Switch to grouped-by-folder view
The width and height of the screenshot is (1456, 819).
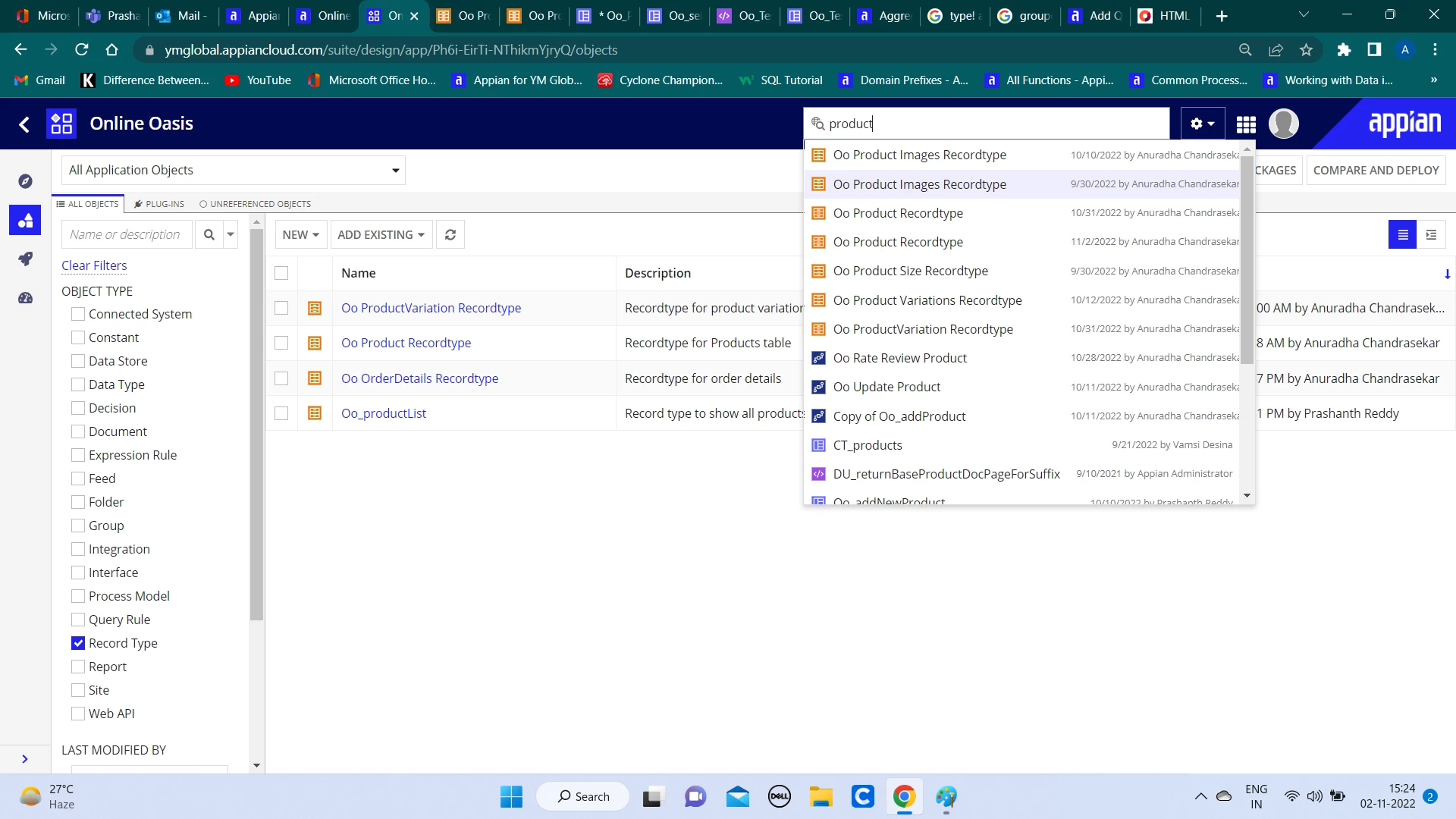point(1431,235)
